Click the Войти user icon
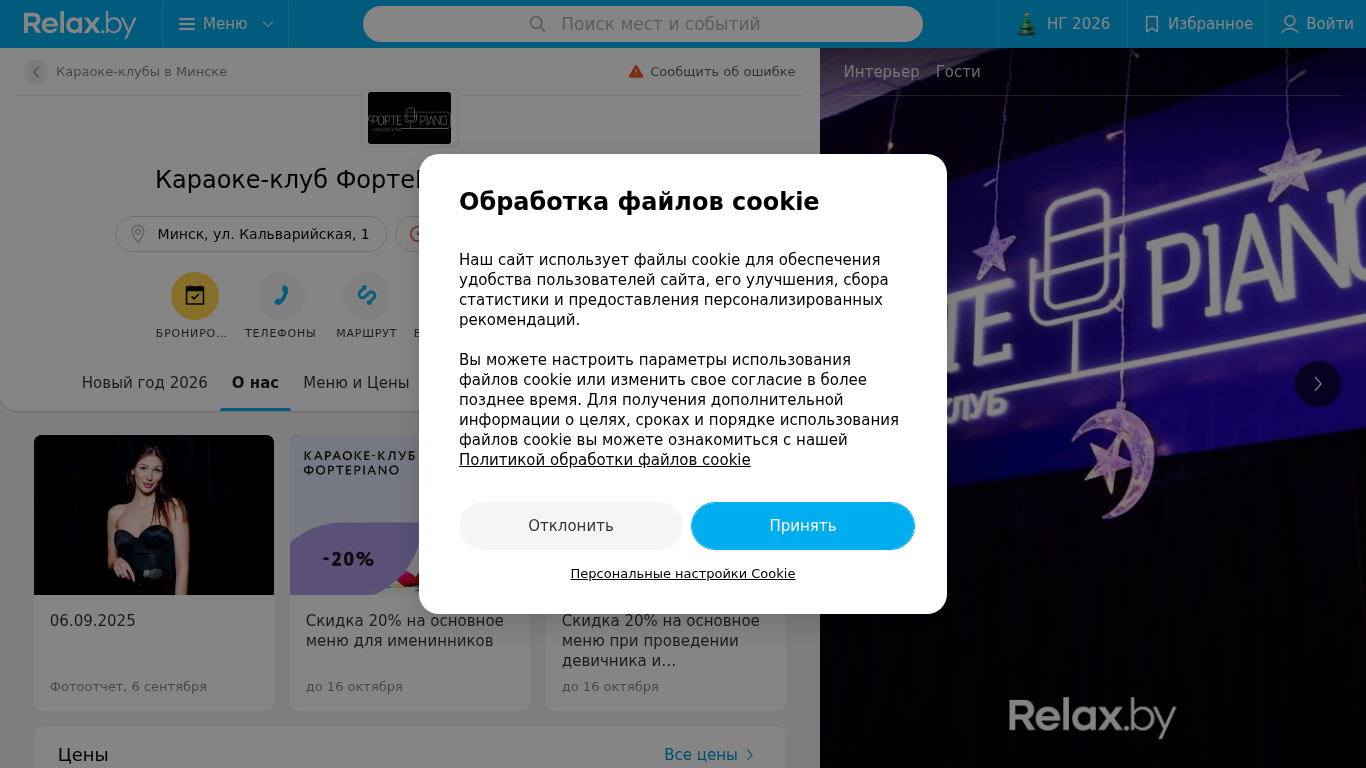The width and height of the screenshot is (1366, 768). point(1290,24)
